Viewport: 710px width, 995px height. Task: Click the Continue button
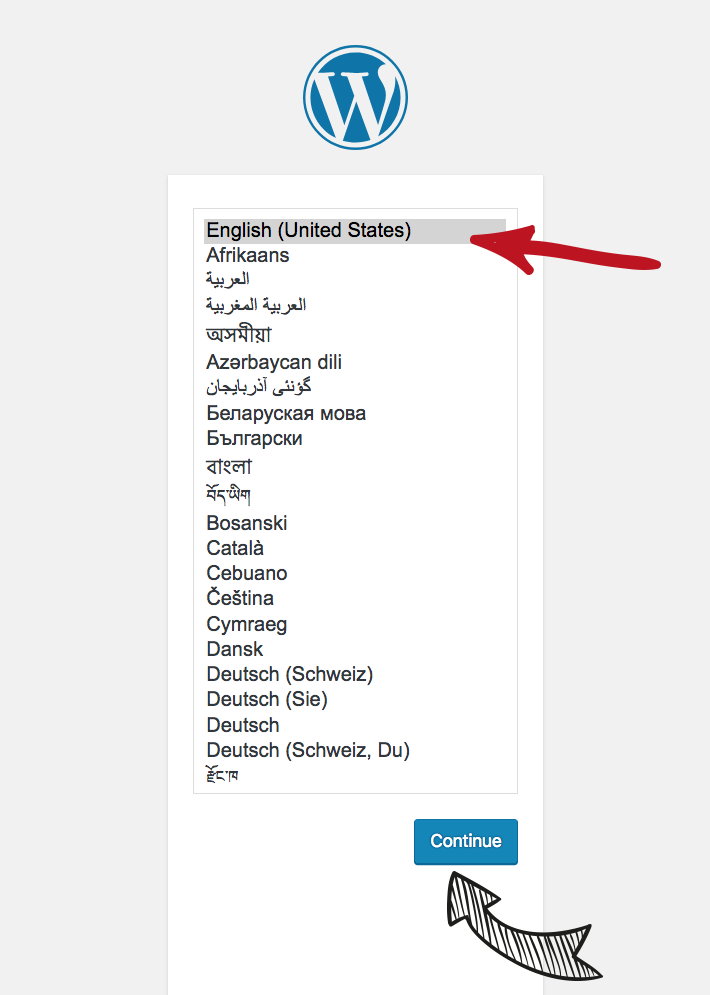point(465,841)
